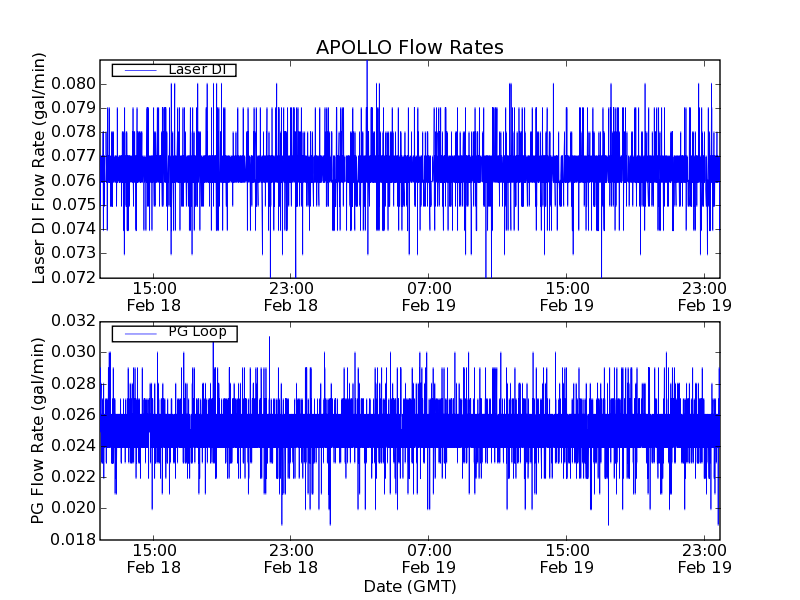Image resolution: width=800 pixels, height=600 pixels.
Task: Click the 0.072 tick on the top plot
Action: point(75,277)
